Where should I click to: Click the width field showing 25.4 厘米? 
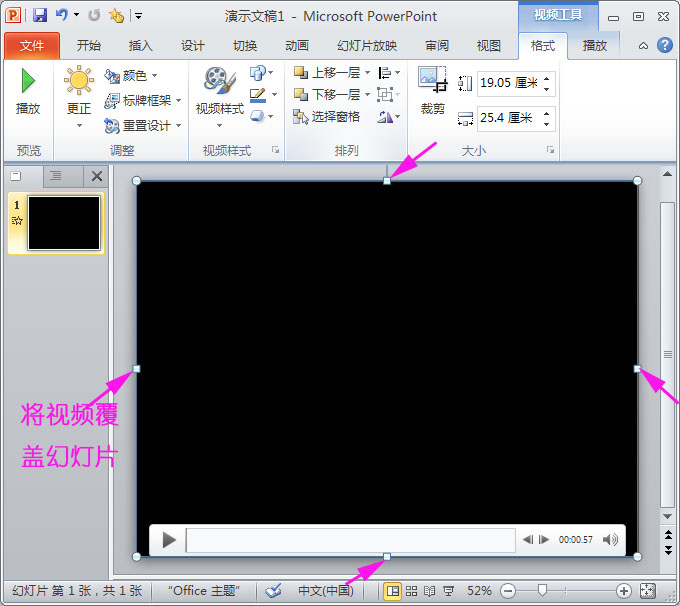(510, 118)
